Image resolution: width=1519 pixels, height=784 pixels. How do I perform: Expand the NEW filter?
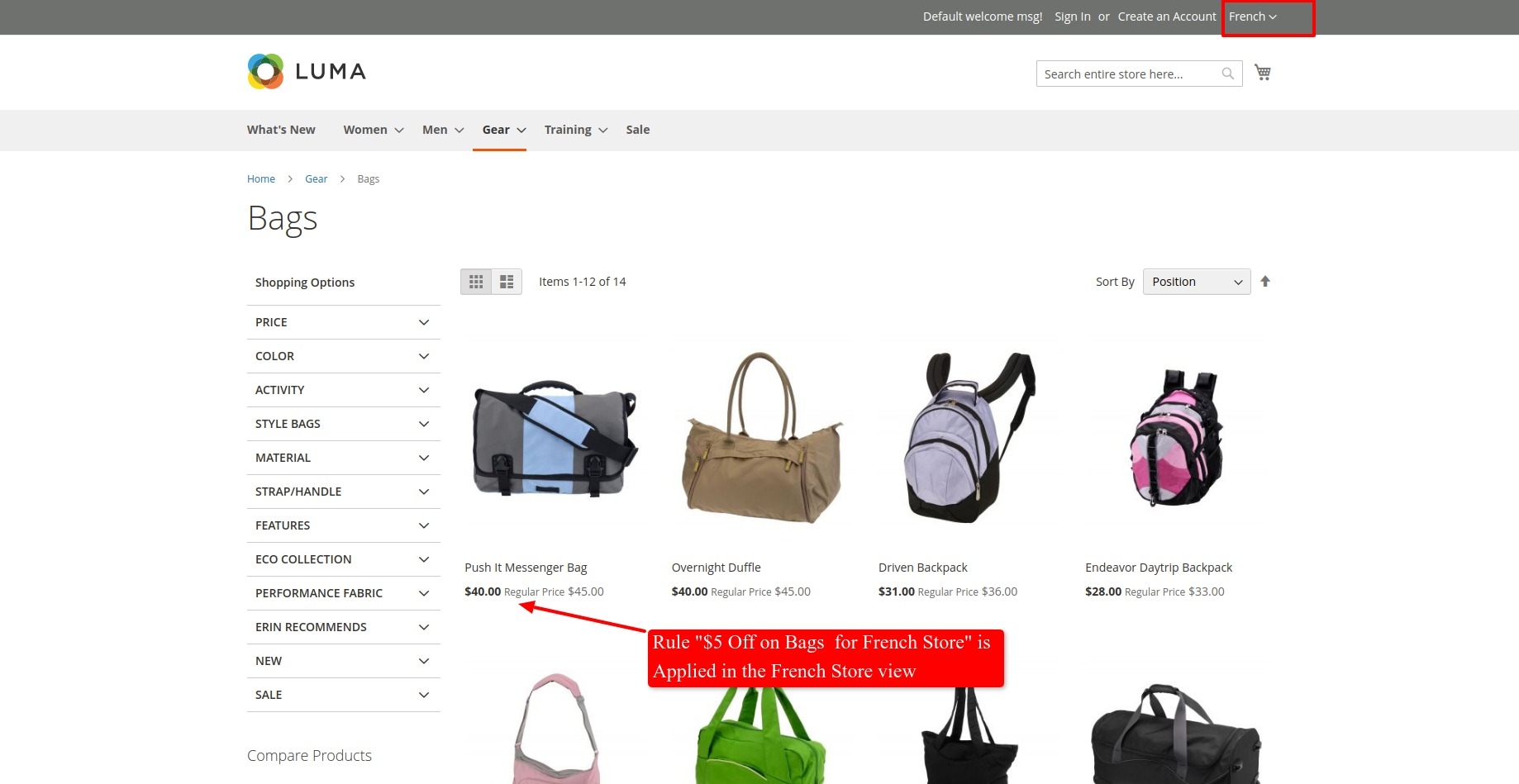pos(344,661)
